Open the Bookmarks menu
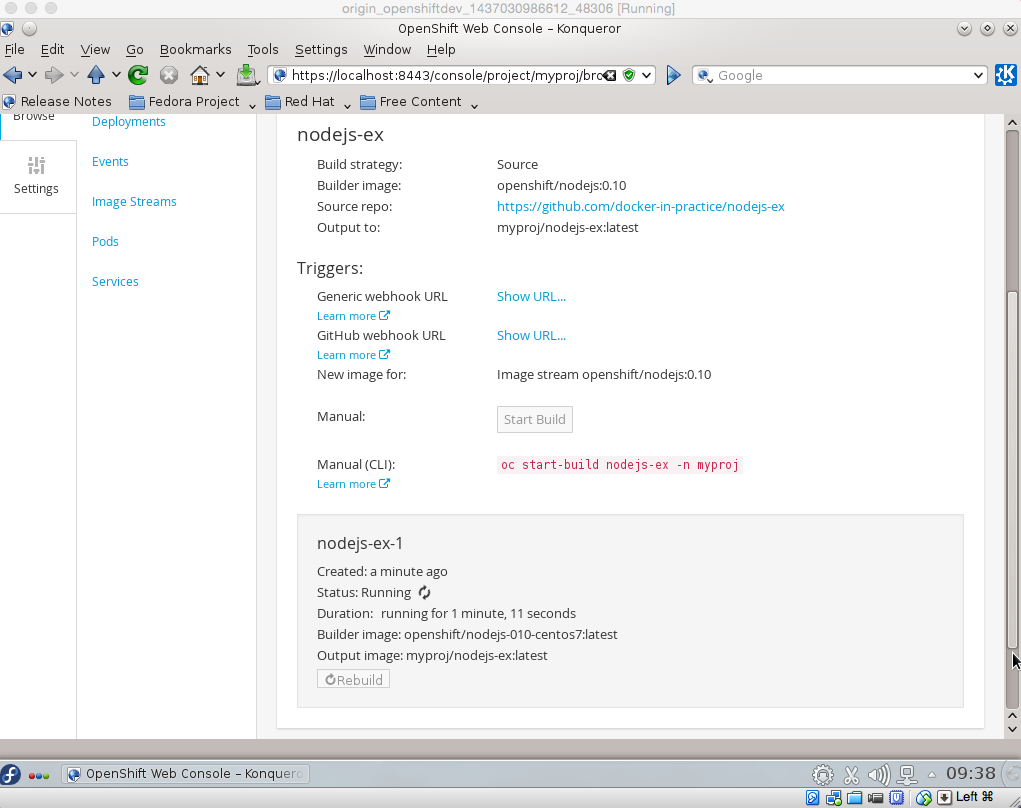This screenshot has width=1021, height=808. click(x=195, y=49)
